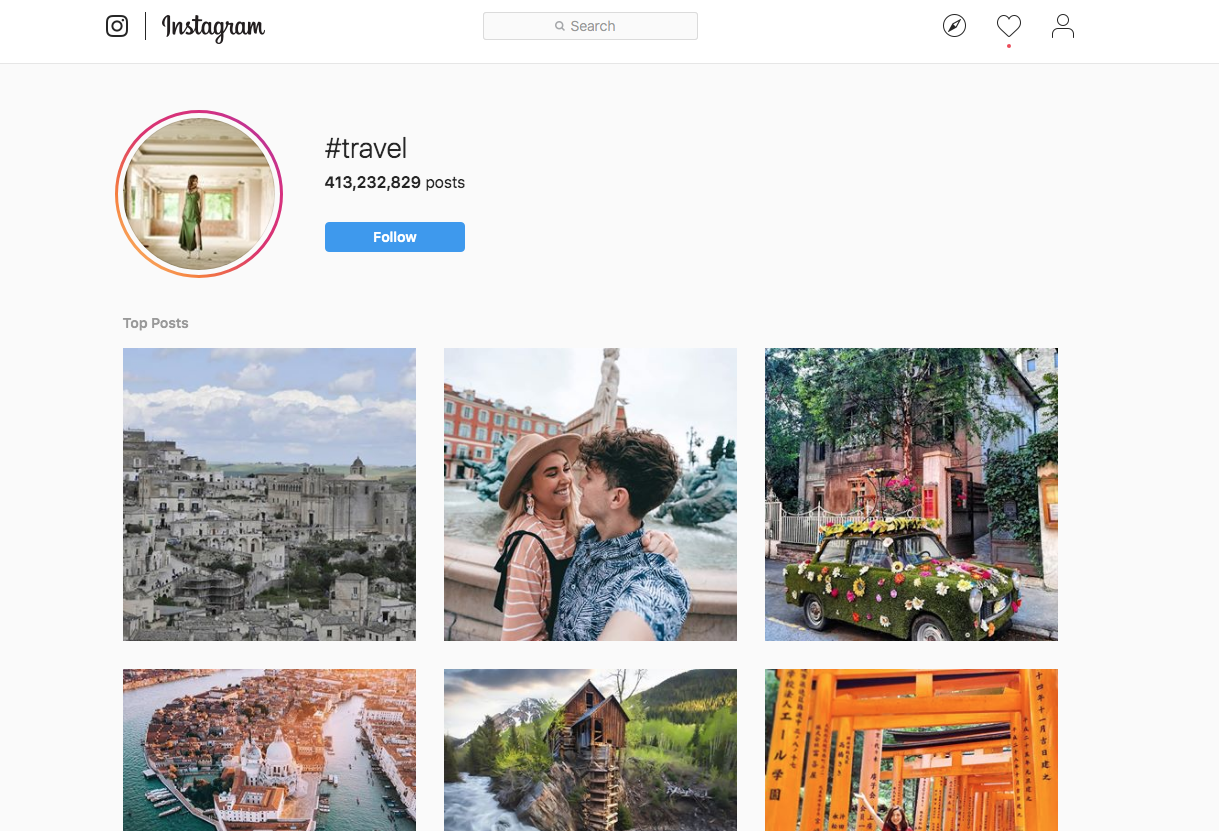Open the Explore compass icon
The width and height of the screenshot is (1219, 831).
pyautogui.click(x=954, y=26)
